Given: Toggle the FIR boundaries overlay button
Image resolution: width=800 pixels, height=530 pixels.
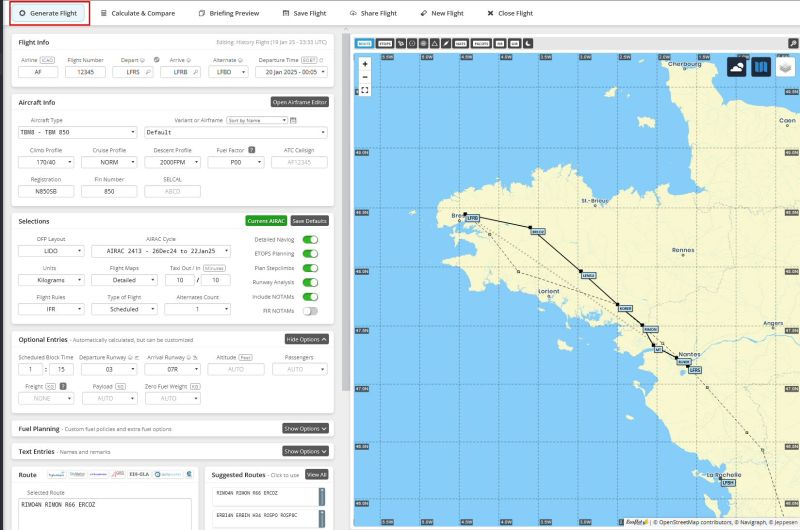Looking at the screenshot, I should point(500,43).
